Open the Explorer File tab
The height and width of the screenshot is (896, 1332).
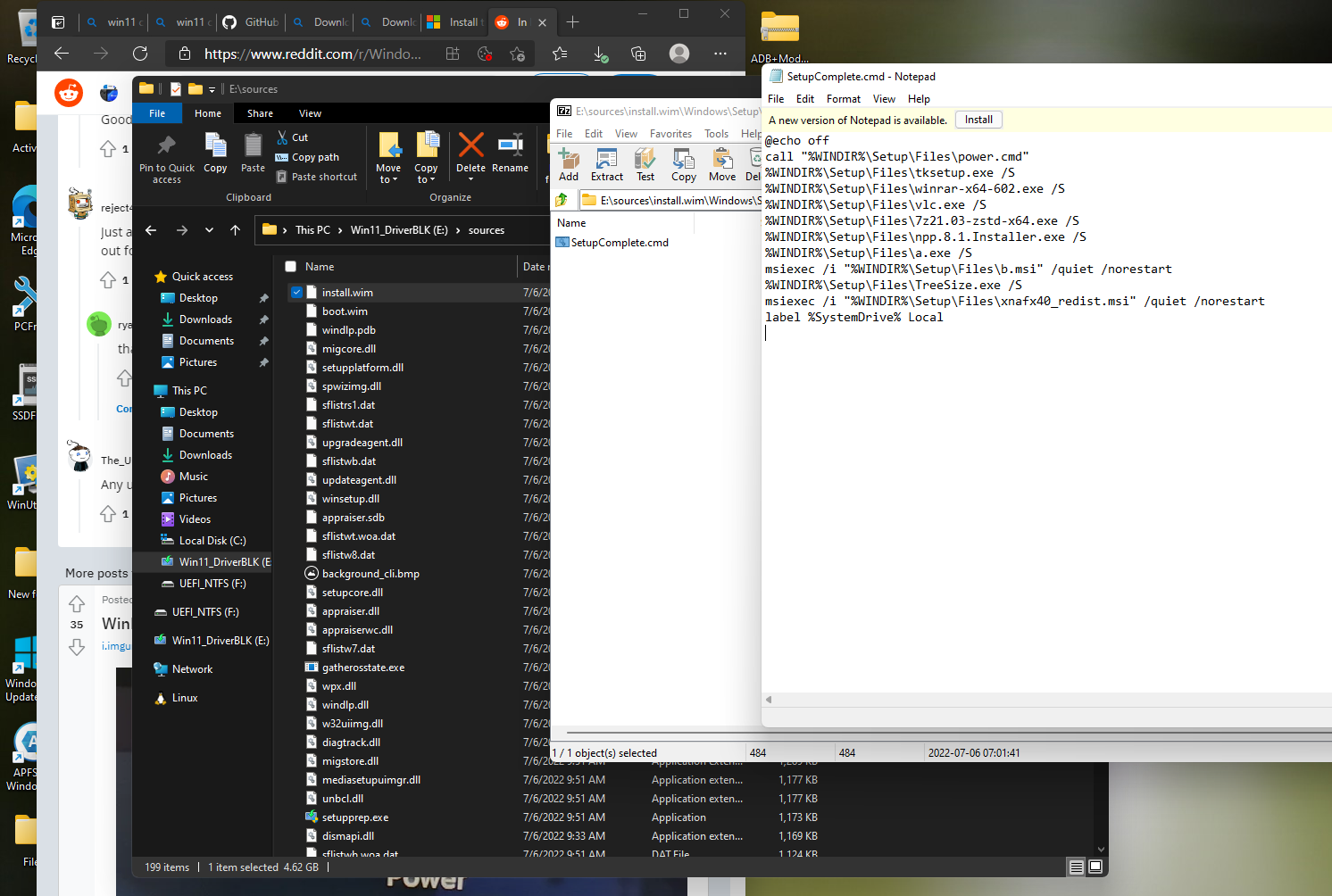click(x=157, y=113)
